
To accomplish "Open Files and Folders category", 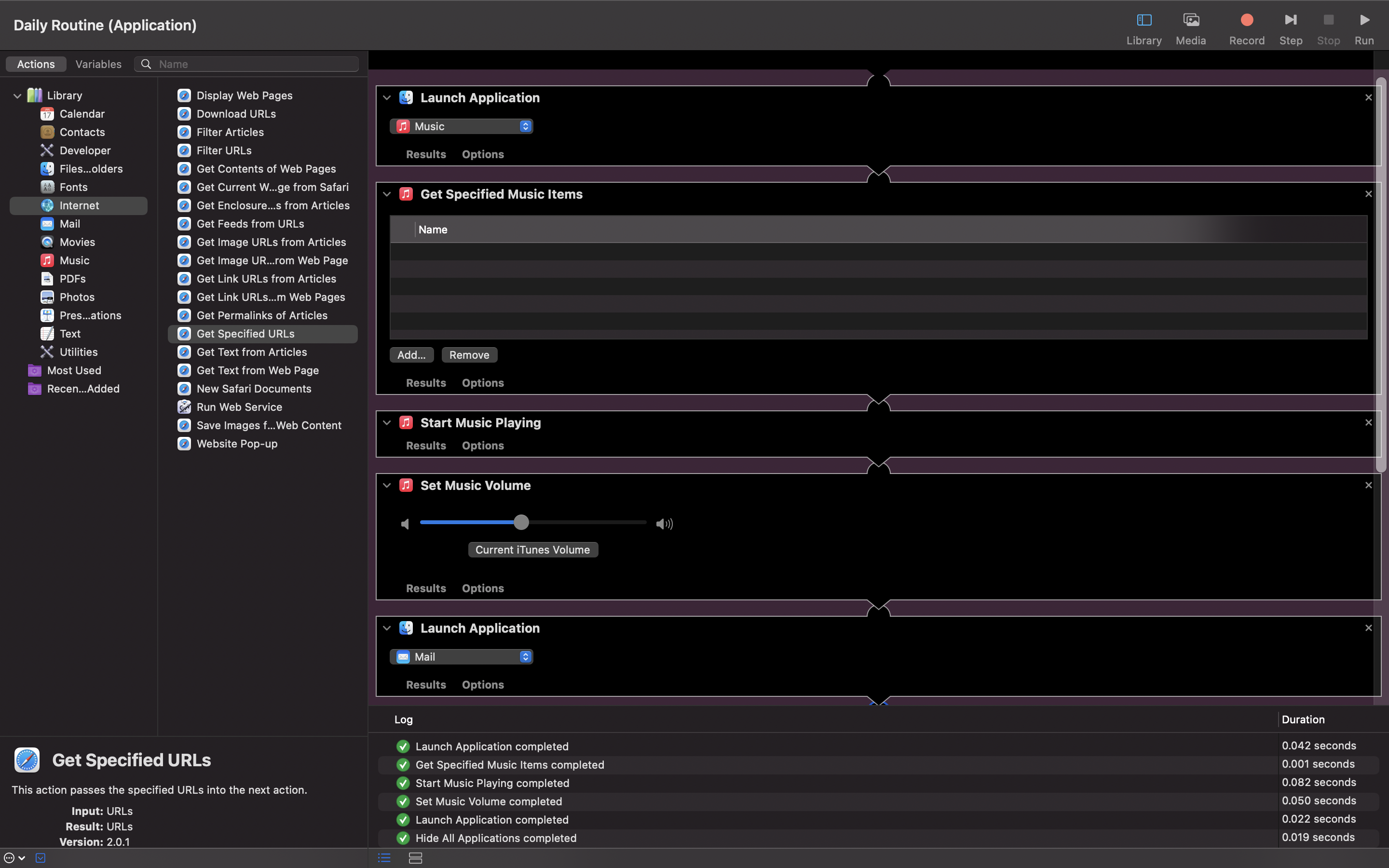I will coord(79,169).
